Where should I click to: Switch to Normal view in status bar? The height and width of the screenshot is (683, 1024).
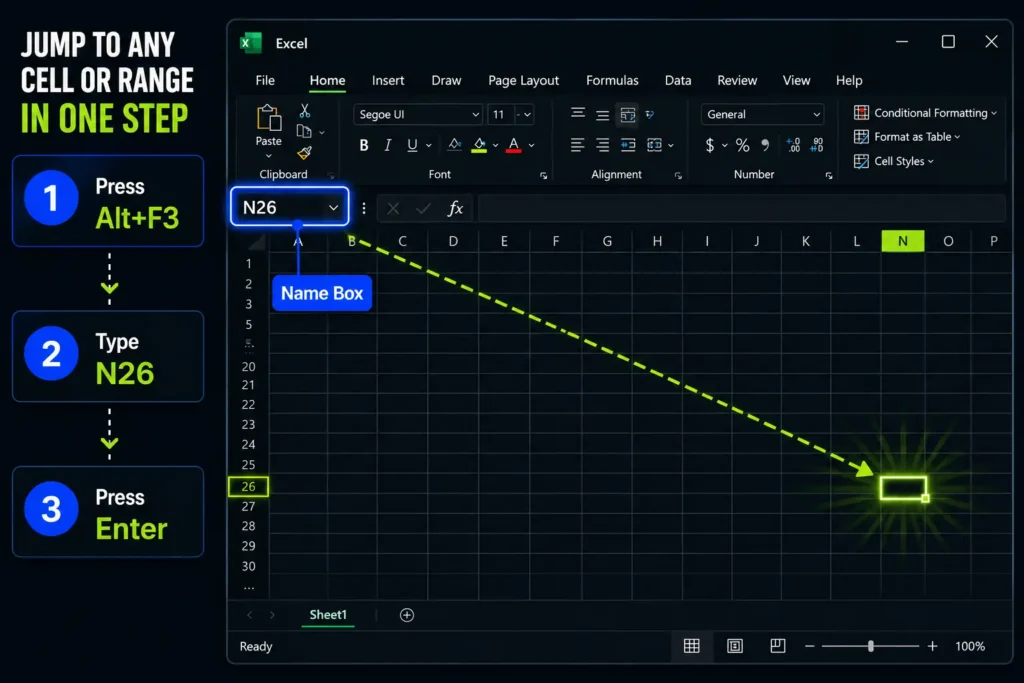click(692, 646)
